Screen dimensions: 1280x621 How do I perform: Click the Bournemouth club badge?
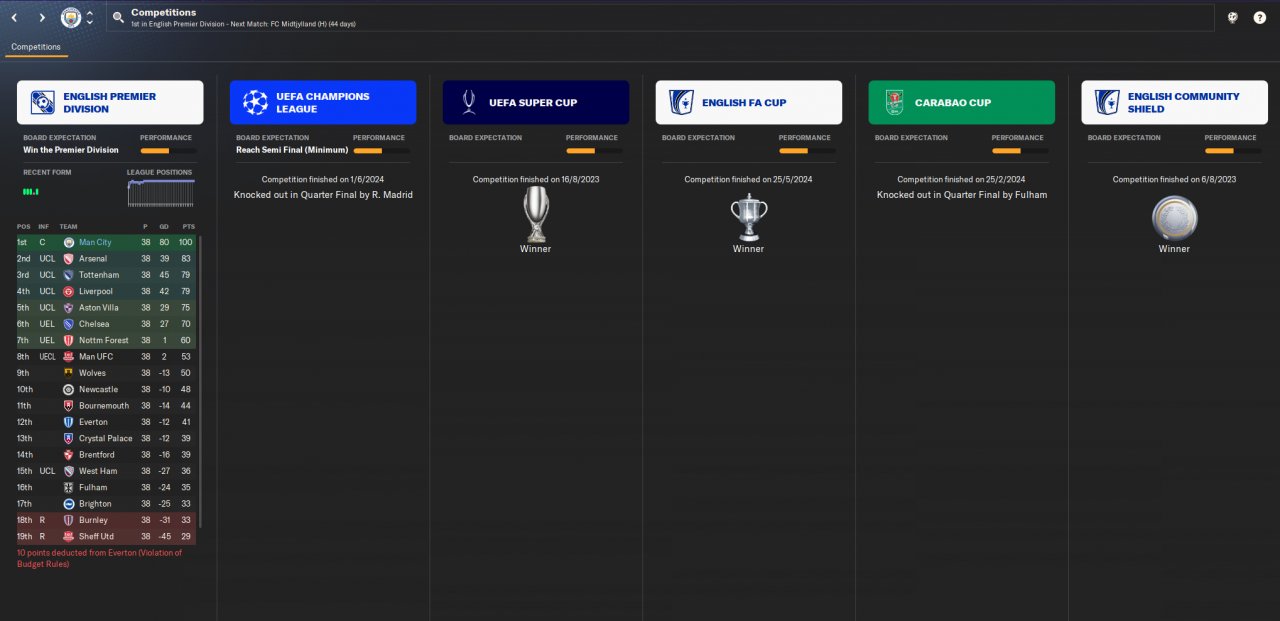[x=68, y=405]
